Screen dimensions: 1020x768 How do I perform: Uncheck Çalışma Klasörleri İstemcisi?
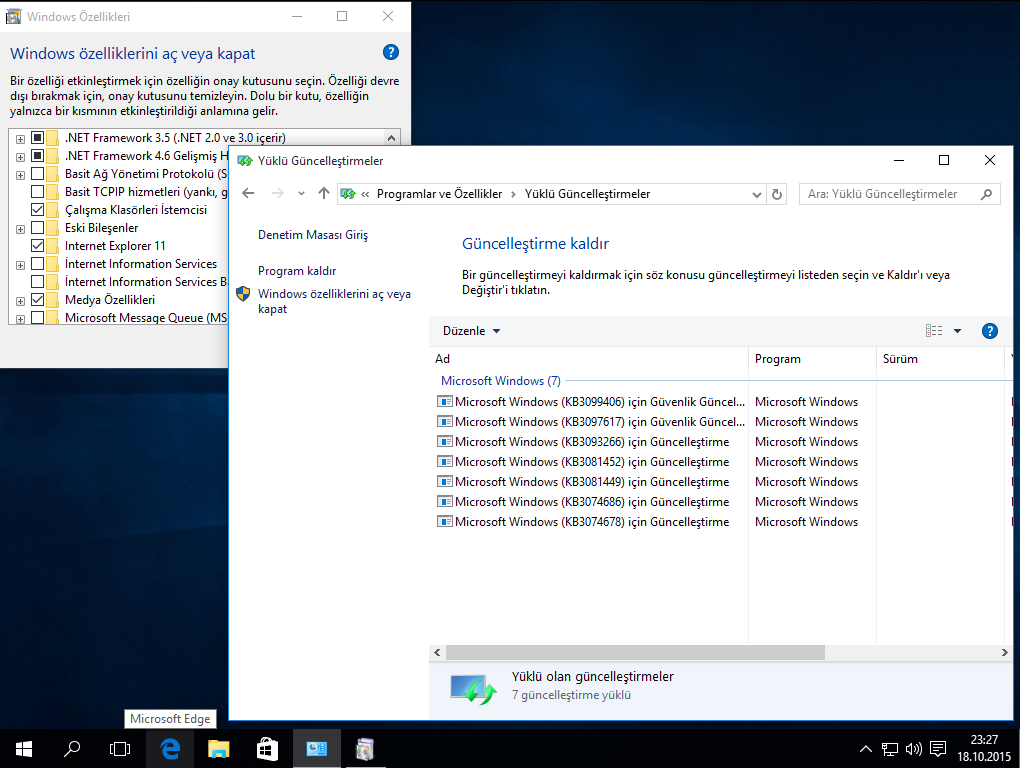tap(38, 210)
